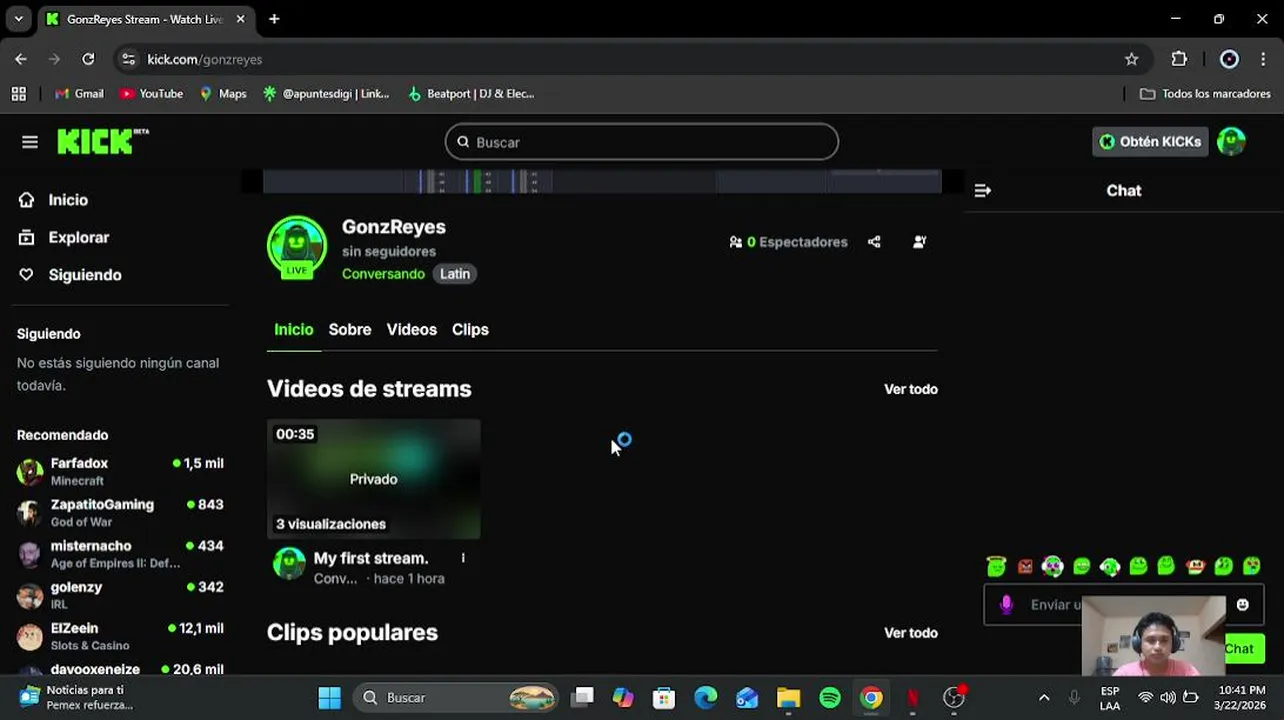Open the Noticias para ti news widget

(78, 697)
